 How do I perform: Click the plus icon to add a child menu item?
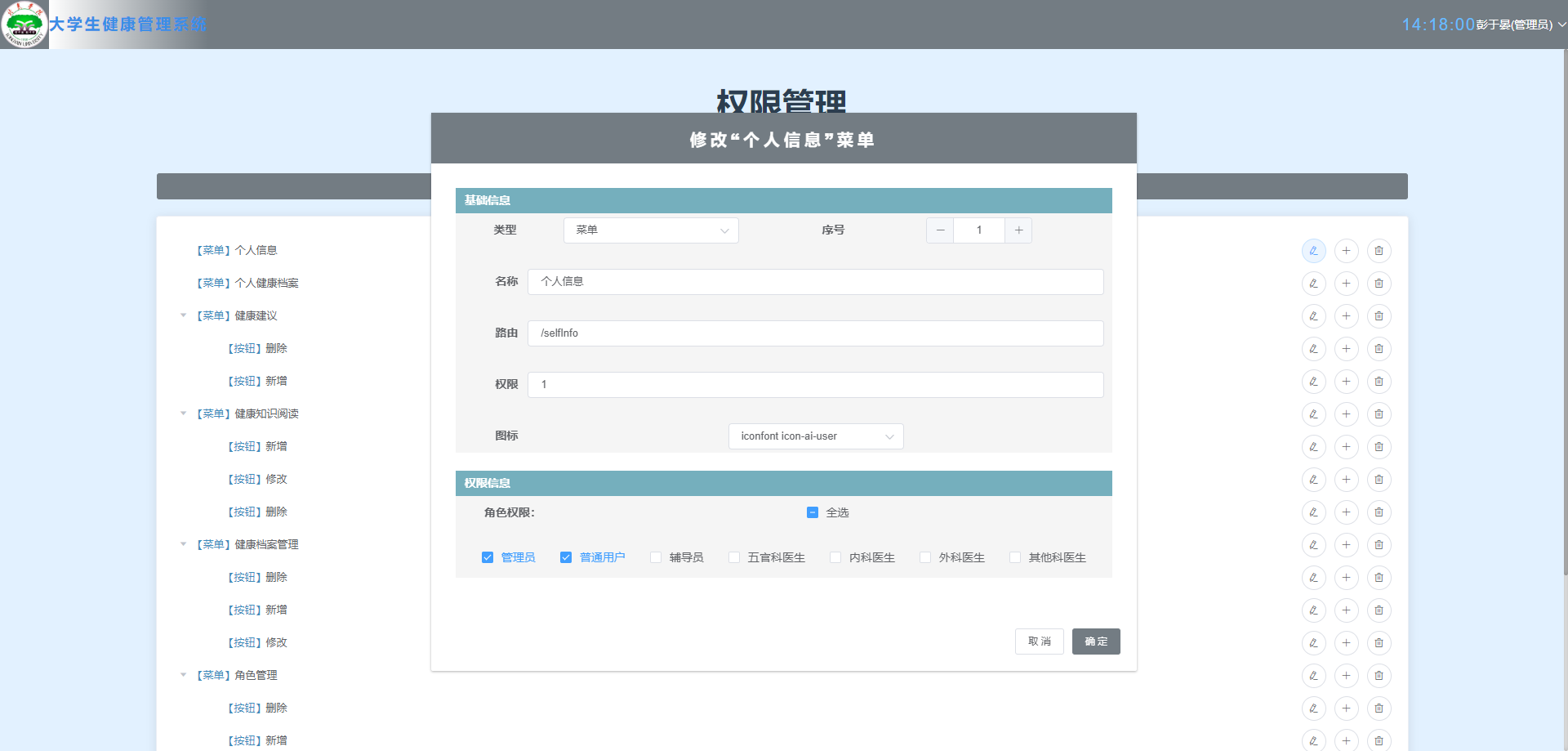pos(1346,250)
